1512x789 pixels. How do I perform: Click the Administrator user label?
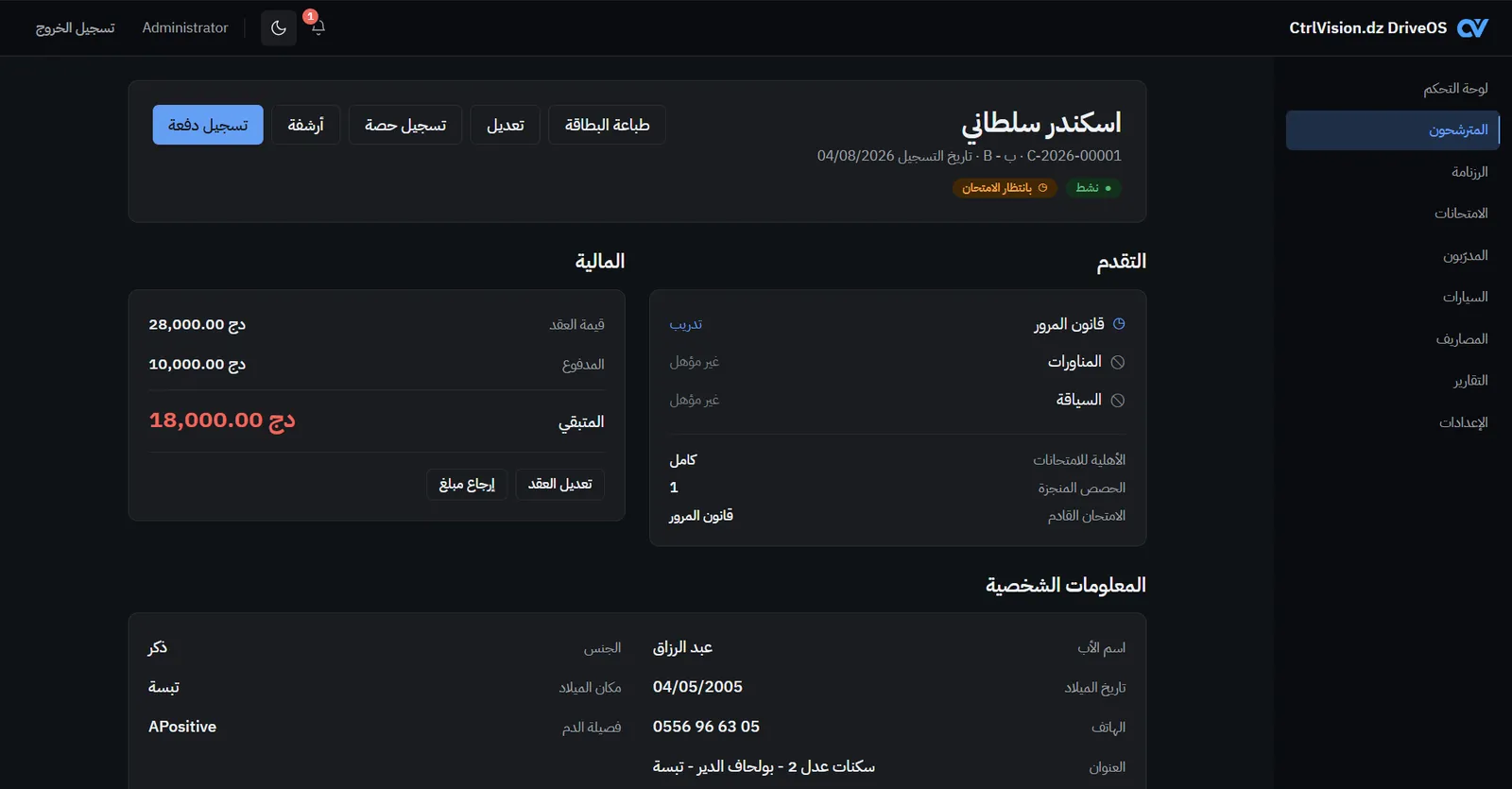(x=185, y=28)
